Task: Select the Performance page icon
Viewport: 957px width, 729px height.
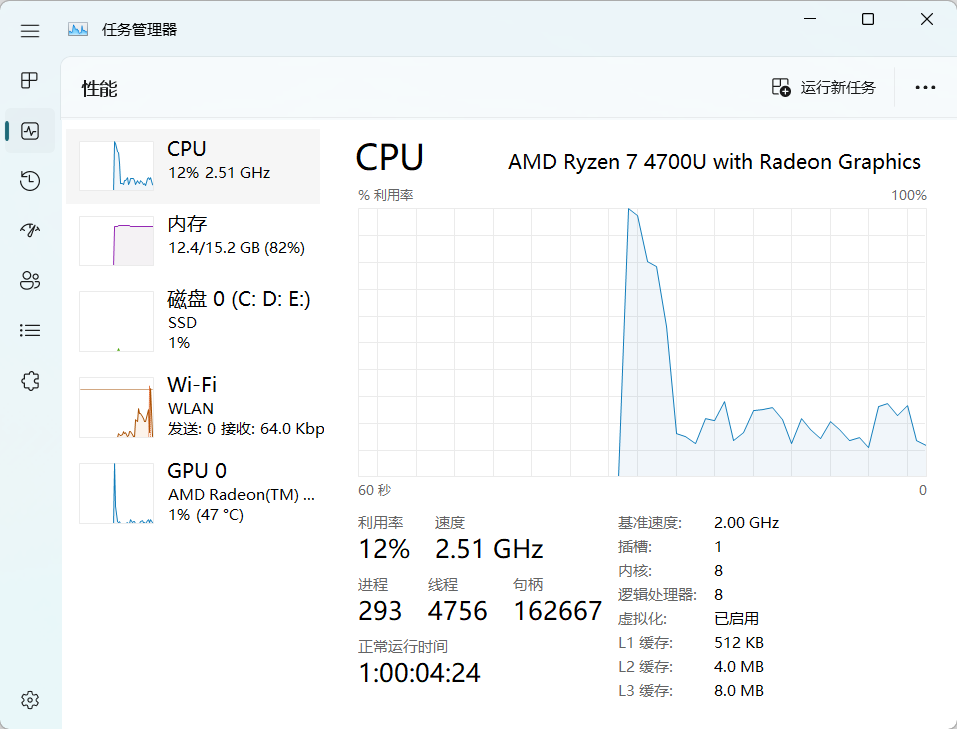Action: tap(30, 131)
